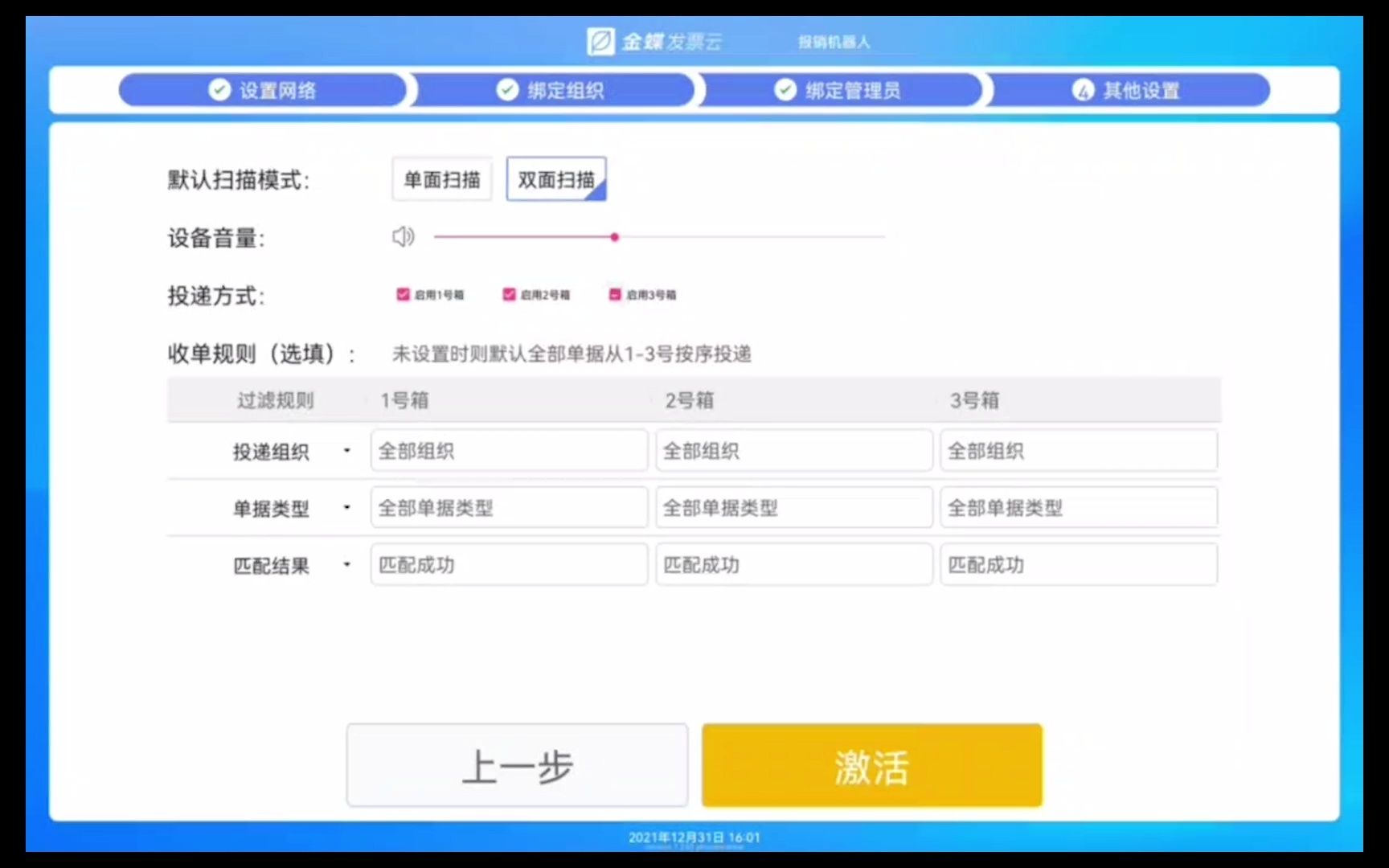Image resolution: width=1389 pixels, height=868 pixels.
Task: Click the 金蝶发票云 logo icon
Action: 600,41
